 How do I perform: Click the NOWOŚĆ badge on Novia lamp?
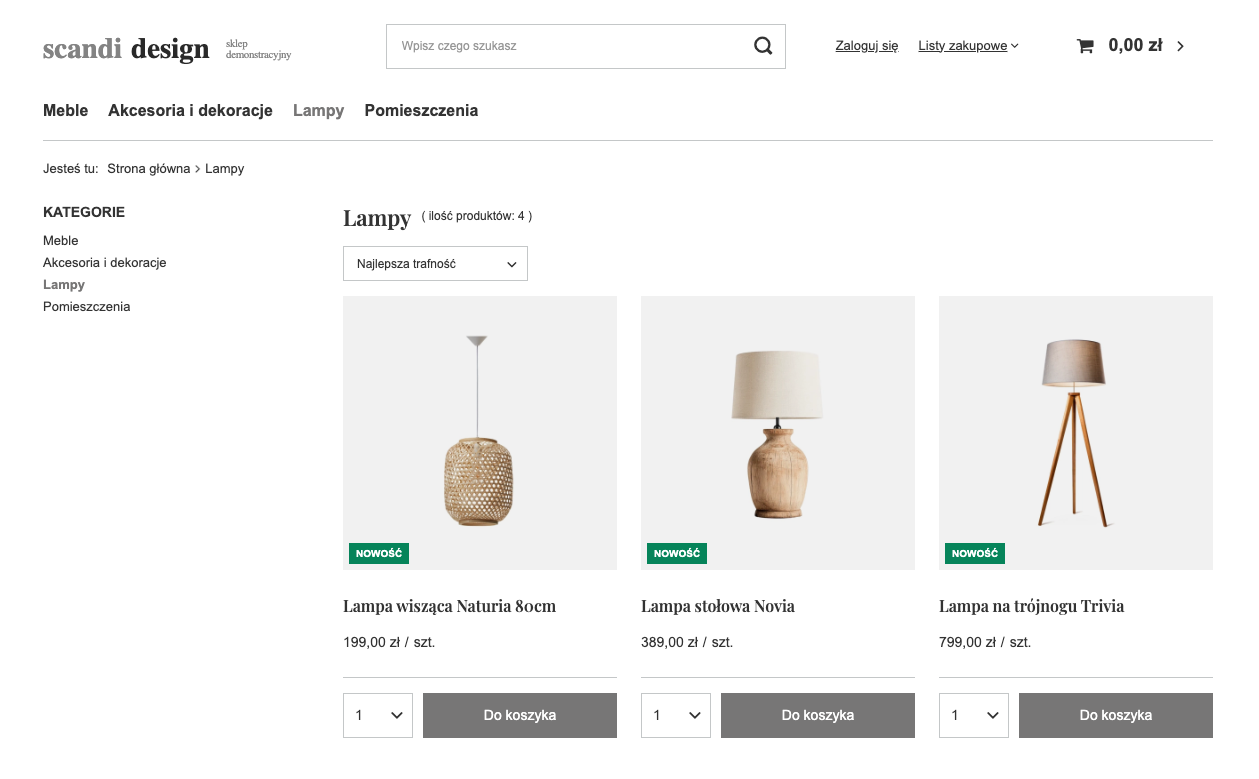point(677,553)
